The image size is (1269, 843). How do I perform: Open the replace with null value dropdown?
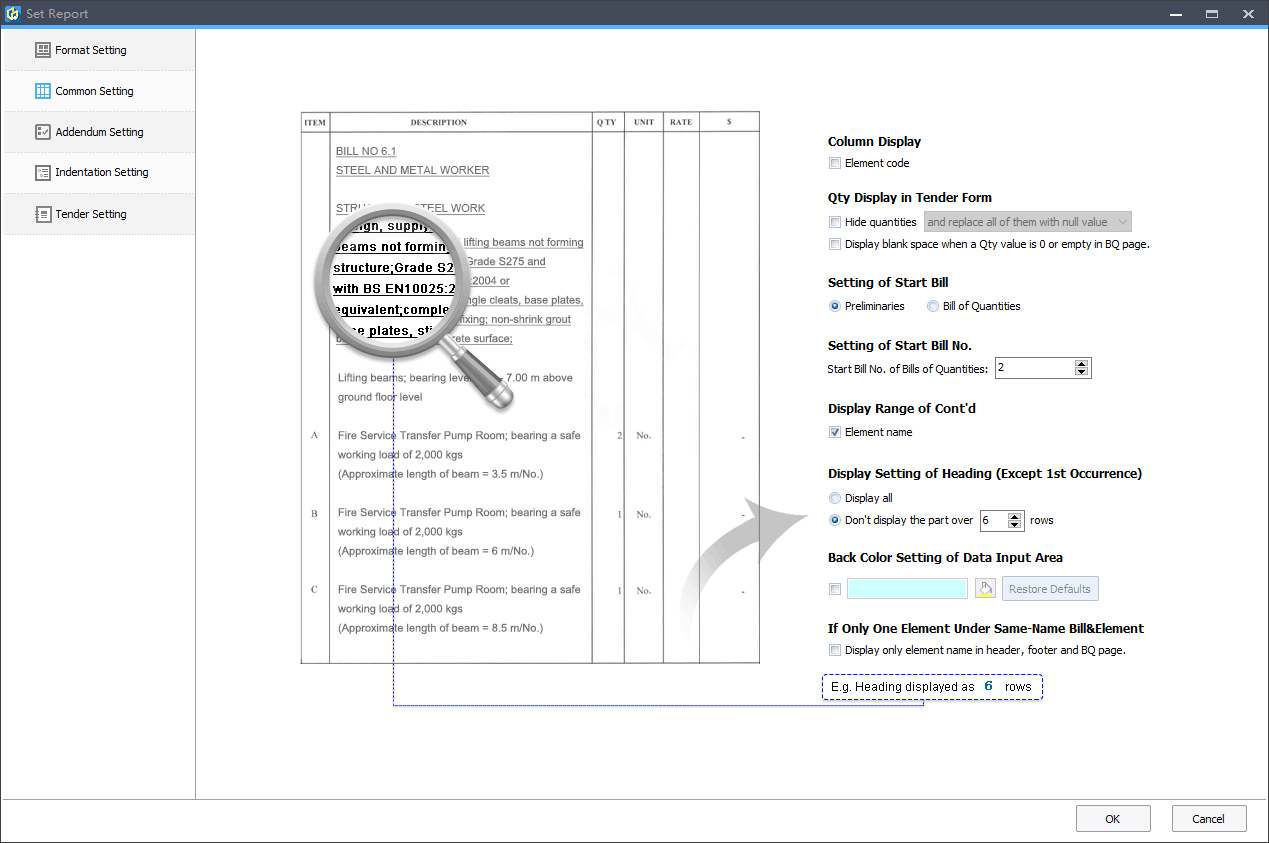(x=1028, y=222)
